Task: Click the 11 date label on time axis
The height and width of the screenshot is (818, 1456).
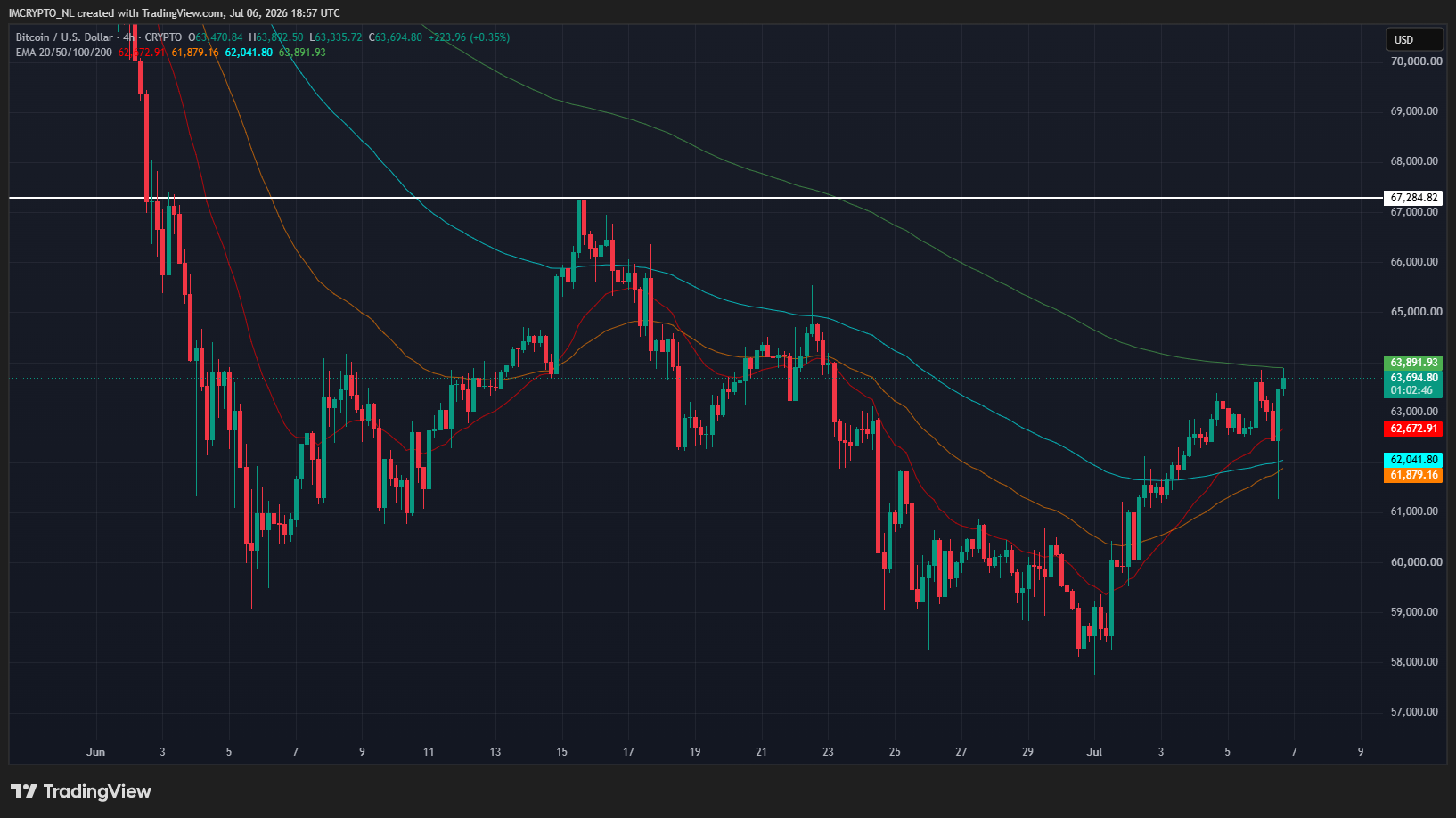Action: (x=429, y=752)
